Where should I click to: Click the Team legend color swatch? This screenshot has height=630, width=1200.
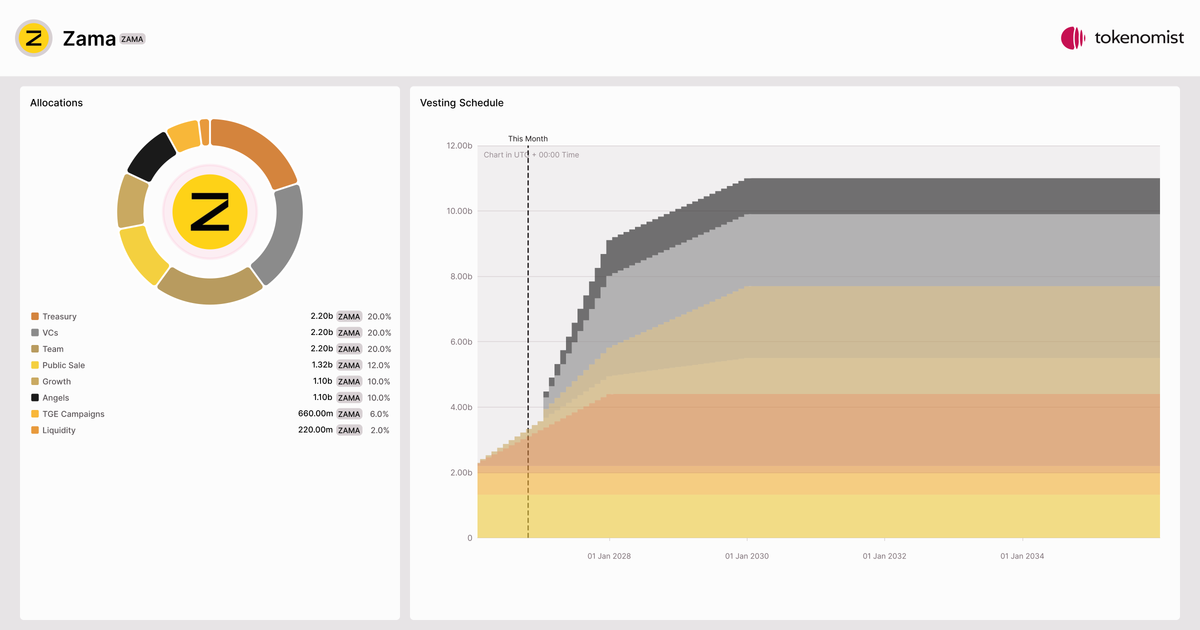pos(35,349)
